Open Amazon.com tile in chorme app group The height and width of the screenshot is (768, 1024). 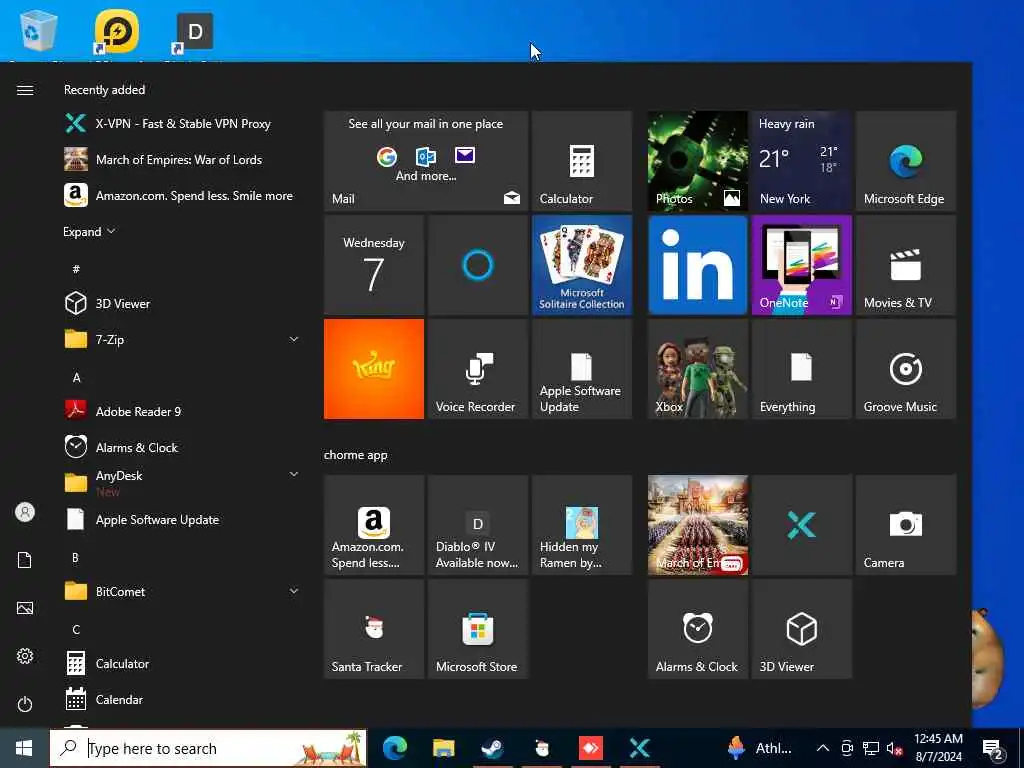374,525
